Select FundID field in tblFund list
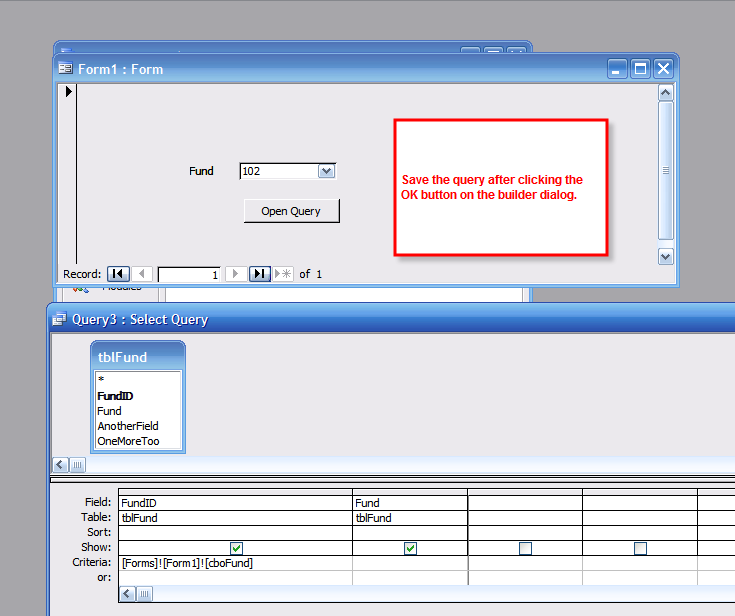The image size is (735, 616). 115,396
